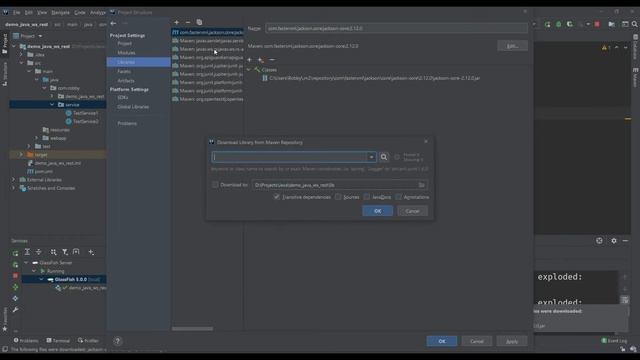This screenshot has width=640, height=360.
Task: Select the Maven org.opentest4j library entry
Action: pyautogui.click(x=207, y=99)
